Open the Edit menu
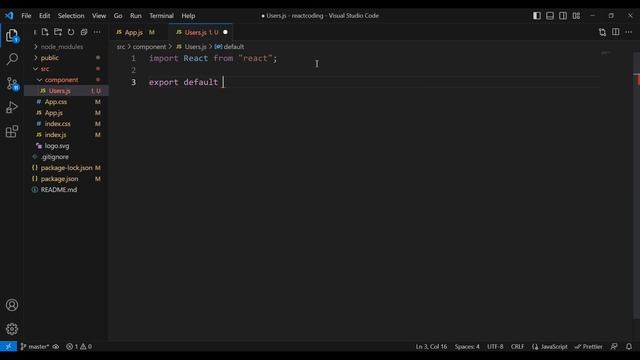This screenshot has height=360, width=640. coord(44,16)
